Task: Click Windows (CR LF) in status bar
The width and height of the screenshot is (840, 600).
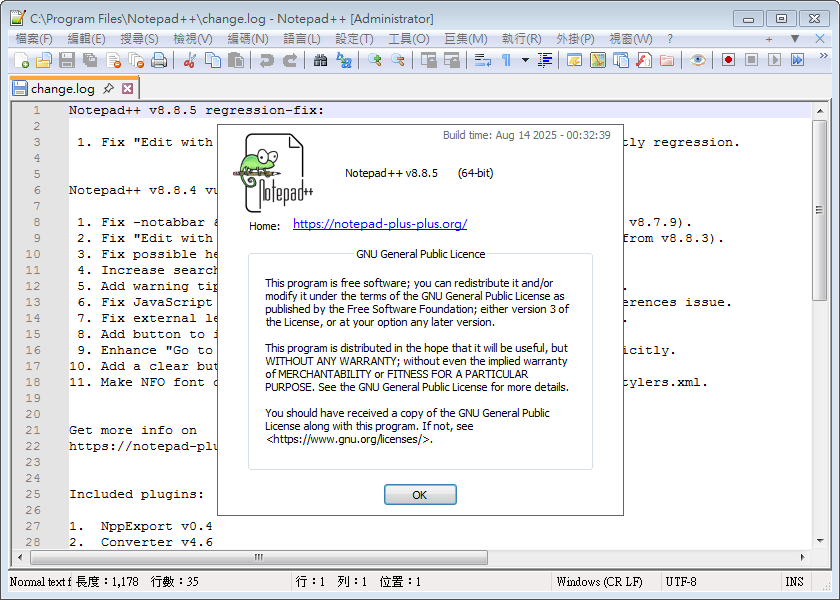Action: coord(599,582)
